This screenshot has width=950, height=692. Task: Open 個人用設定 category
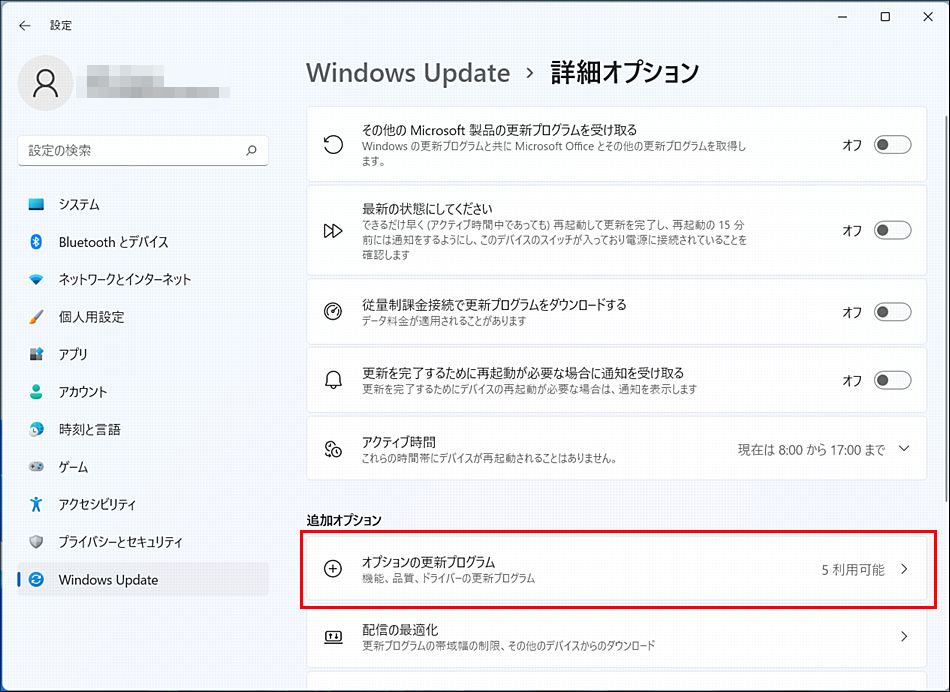pyautogui.click(x=143, y=317)
